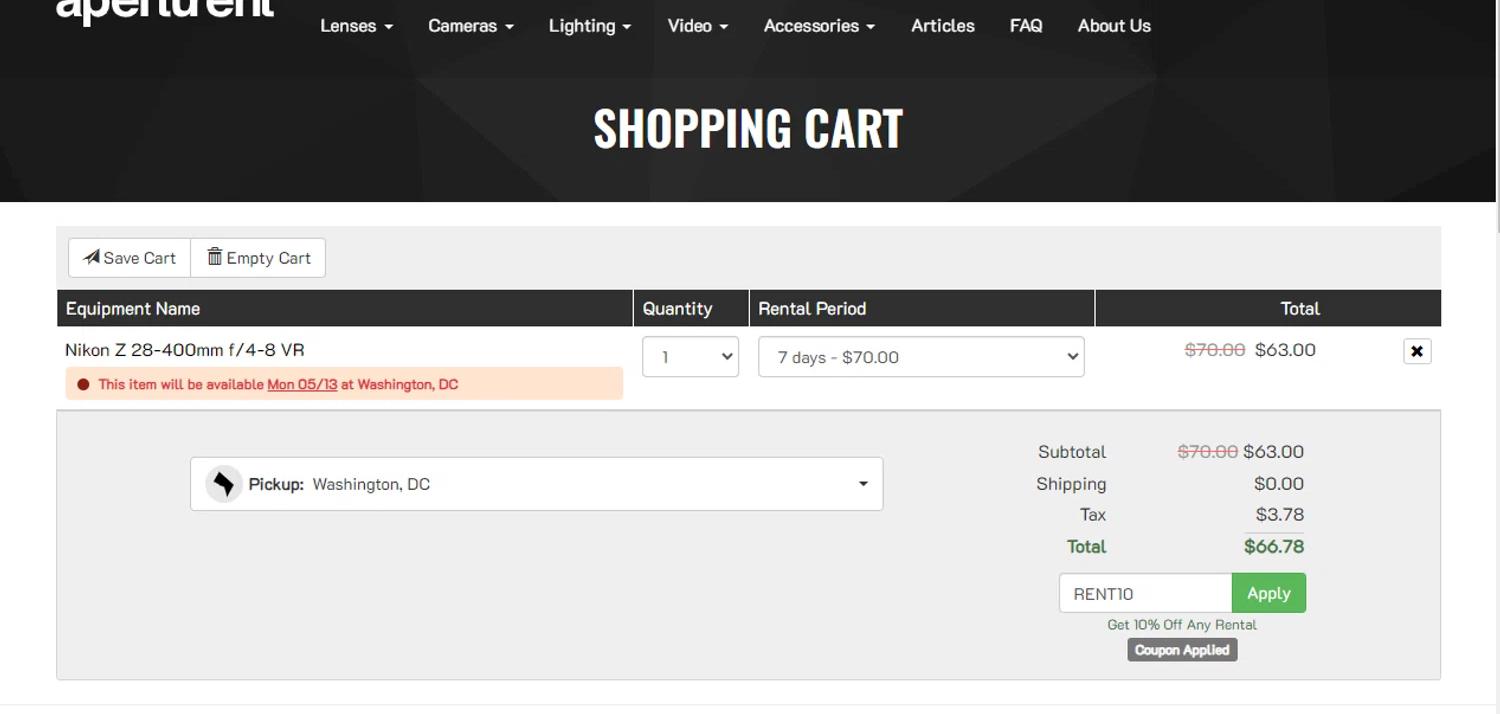
Task: Click the $3.78 tax value
Action: tap(1280, 515)
